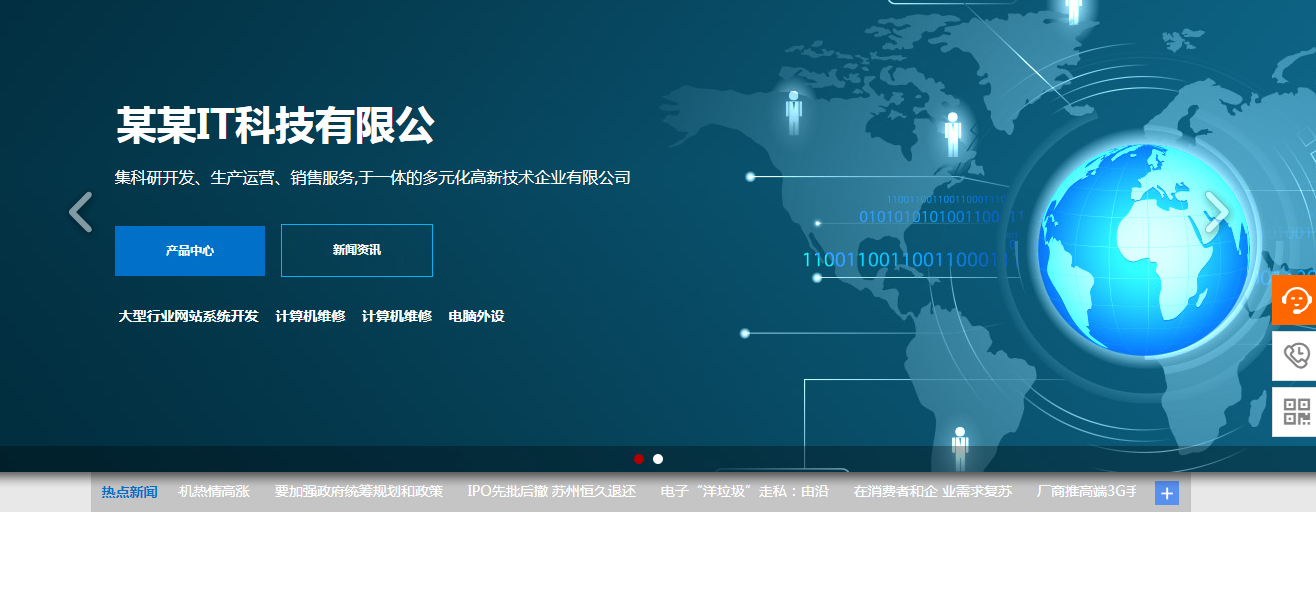Click the phone callback clock icon

click(x=1295, y=356)
